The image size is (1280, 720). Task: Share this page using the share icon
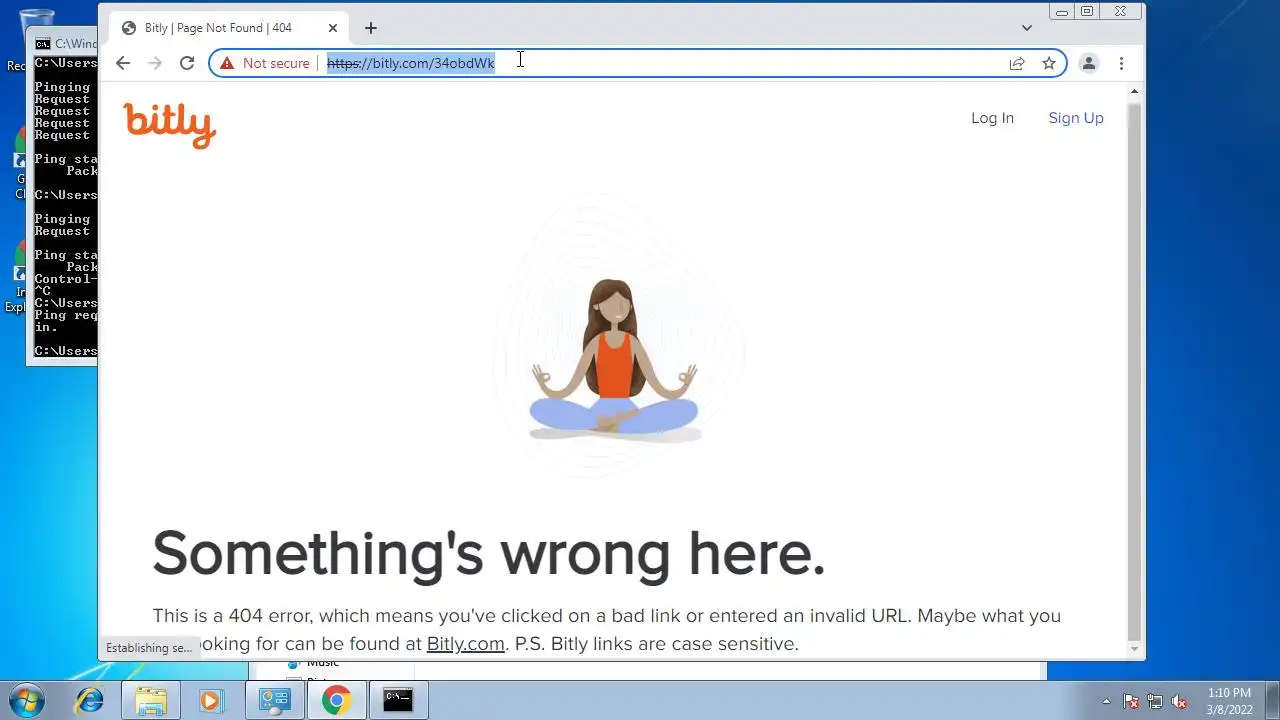[1017, 63]
